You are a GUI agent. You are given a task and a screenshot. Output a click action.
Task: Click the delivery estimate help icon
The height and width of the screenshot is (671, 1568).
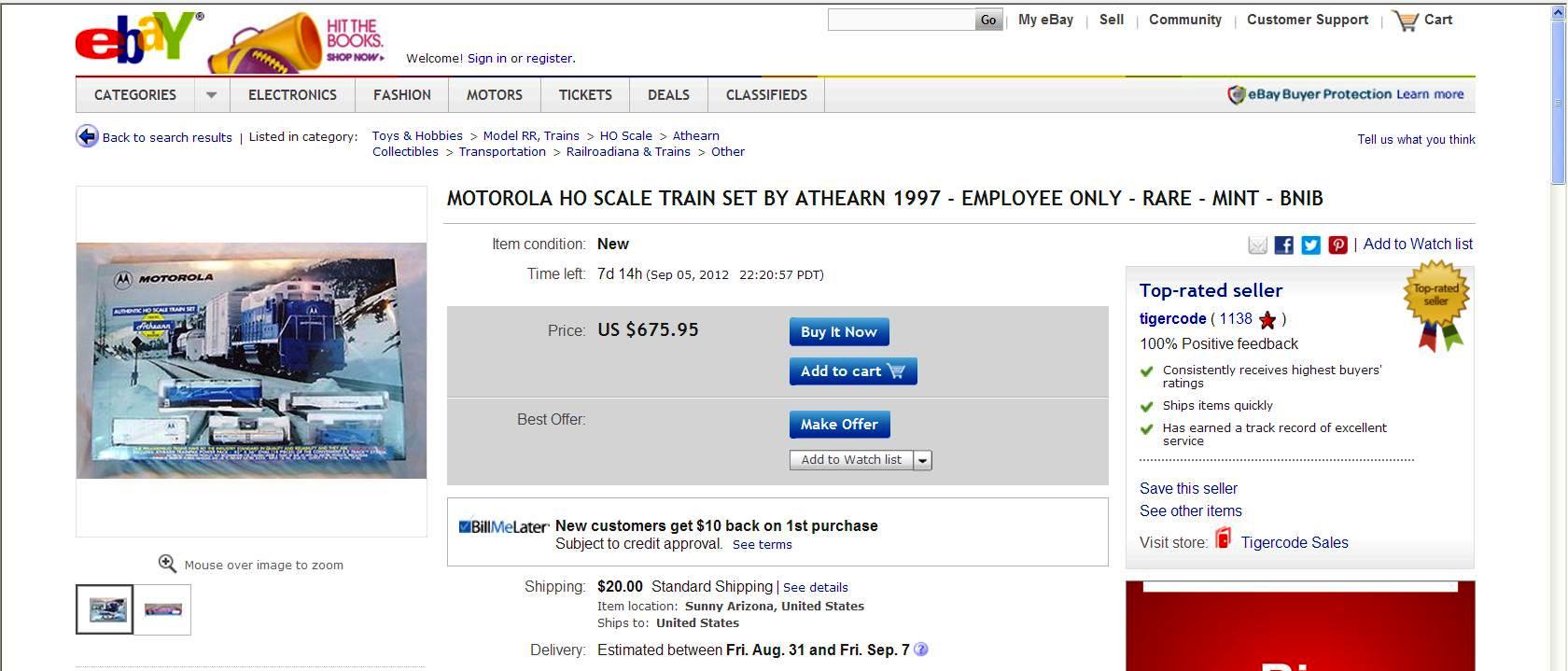(921, 650)
